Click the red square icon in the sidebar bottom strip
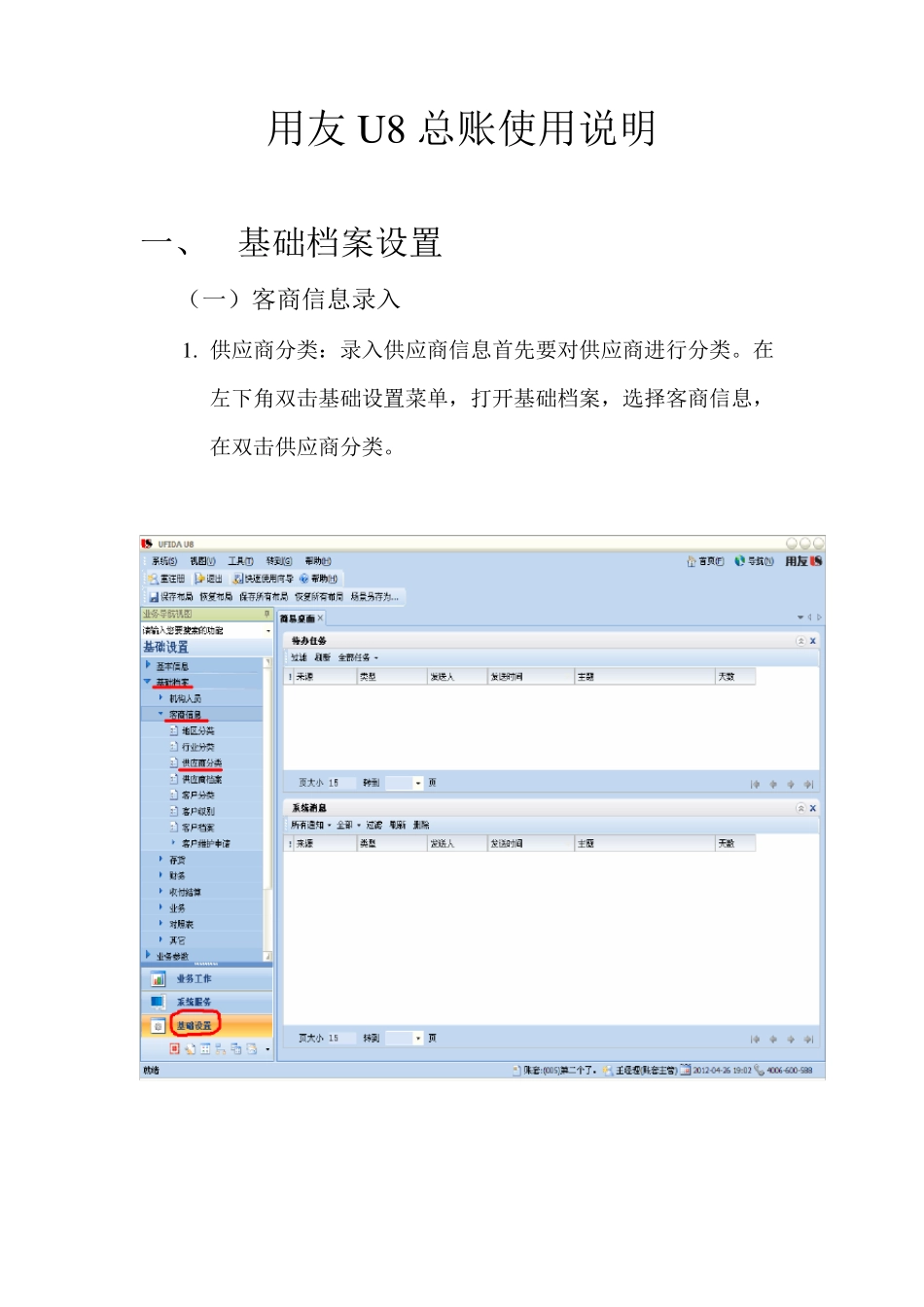The image size is (924, 1307). 175,1048
